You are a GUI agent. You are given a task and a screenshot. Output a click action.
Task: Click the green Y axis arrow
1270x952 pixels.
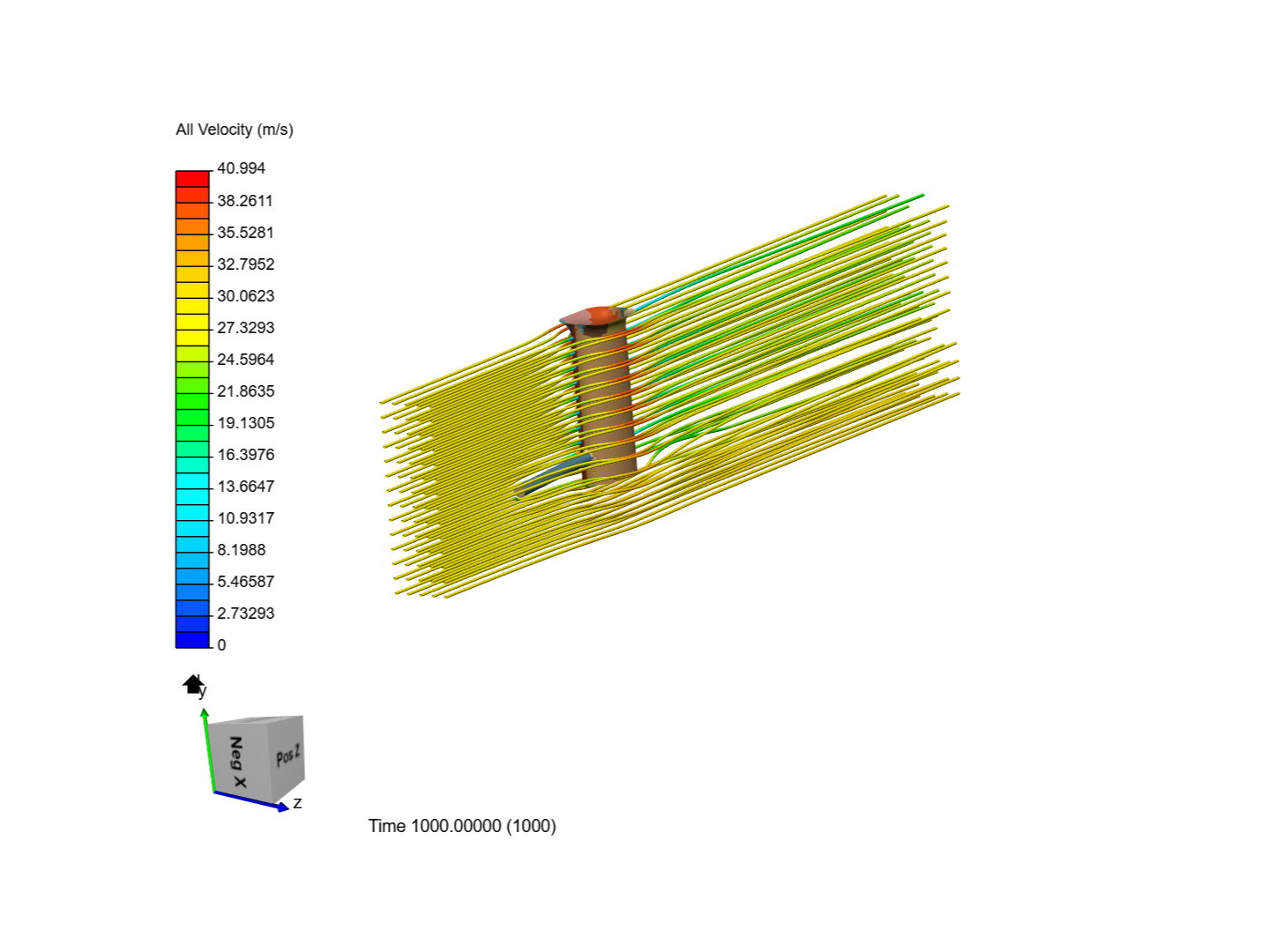click(x=208, y=749)
